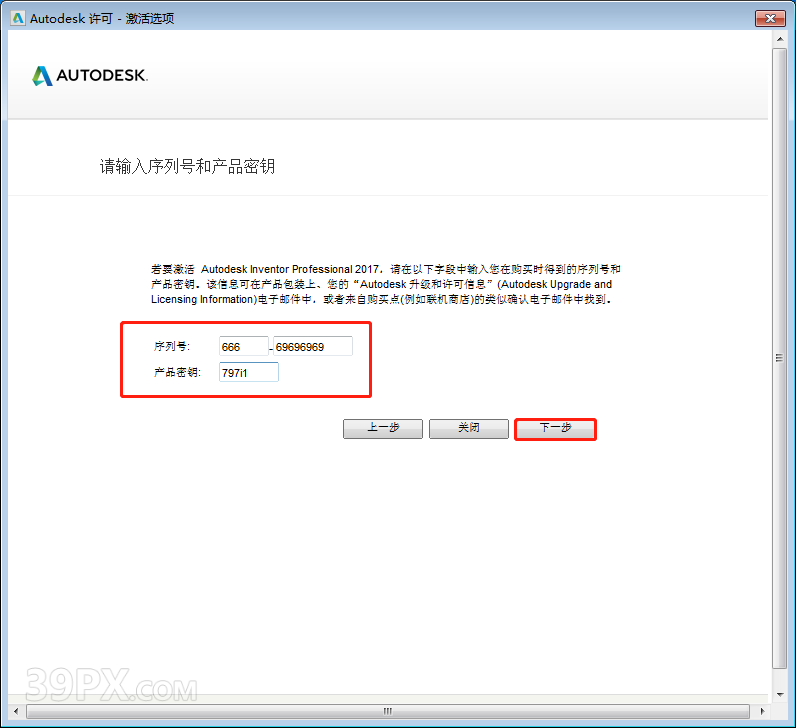Click the horizontal scrollbar right arrow
This screenshot has height=728, width=796.
pos(762,711)
